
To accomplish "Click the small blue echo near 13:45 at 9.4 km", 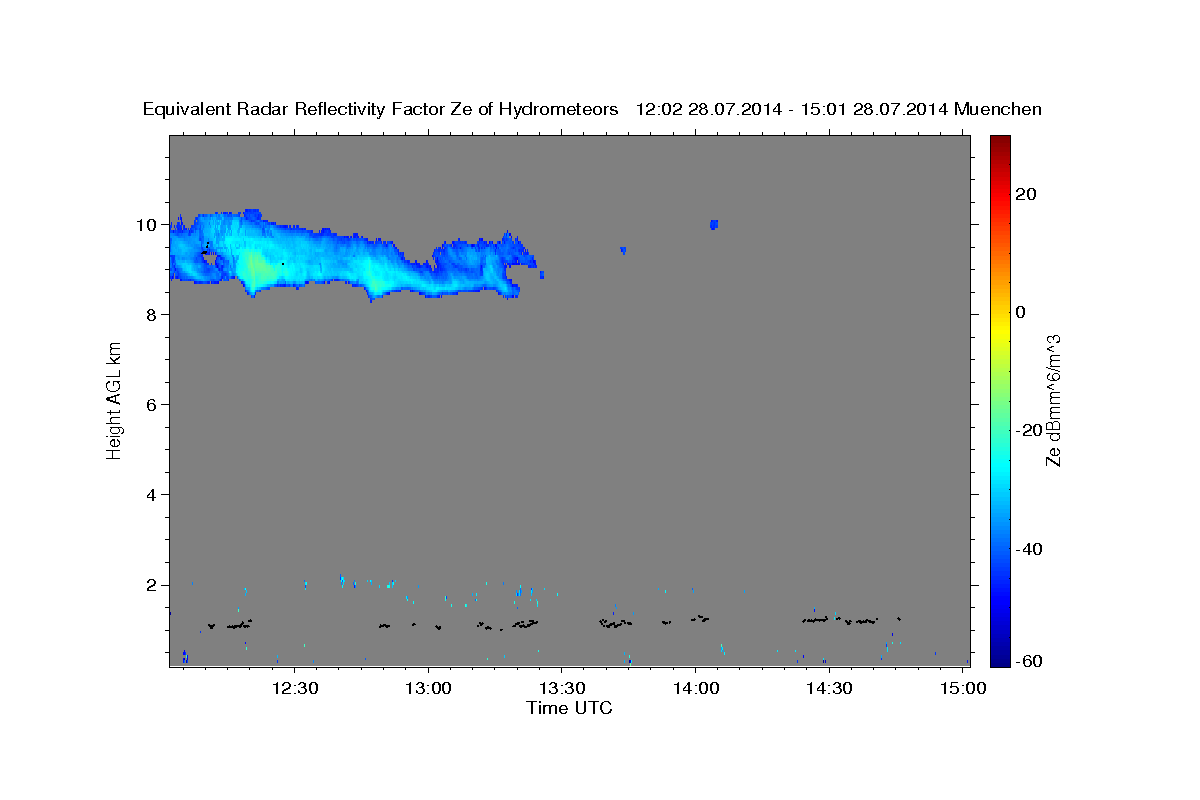I will pos(623,250).
